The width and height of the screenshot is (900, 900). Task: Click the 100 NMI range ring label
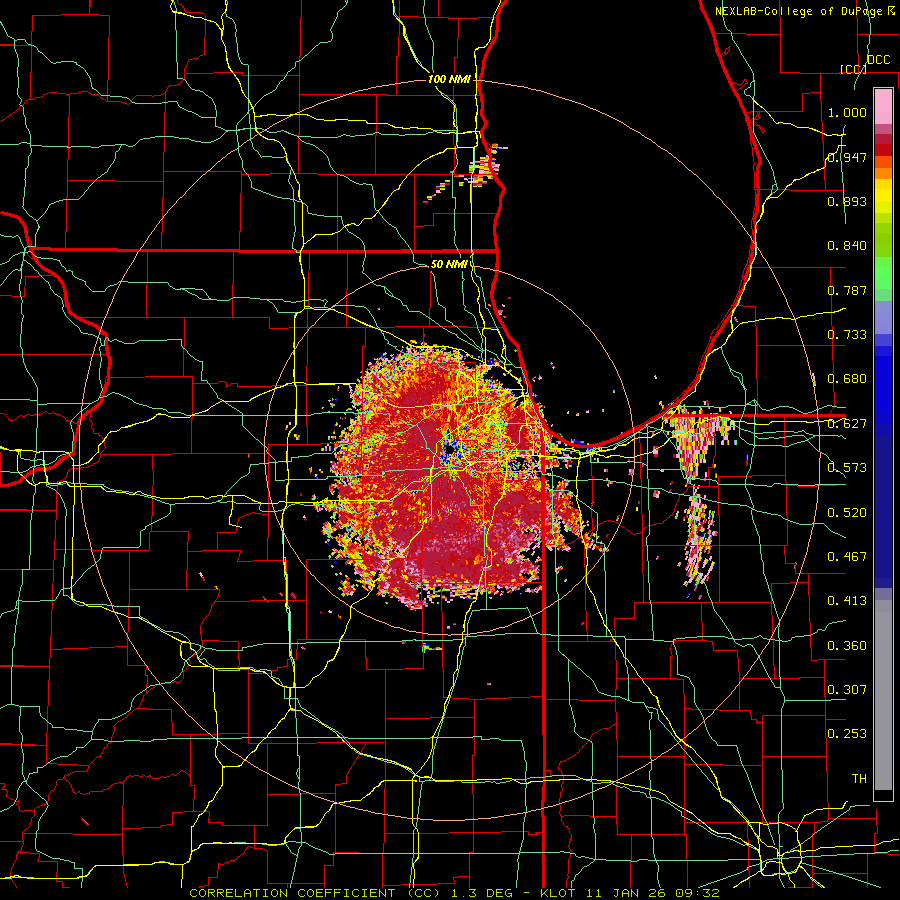pos(449,79)
